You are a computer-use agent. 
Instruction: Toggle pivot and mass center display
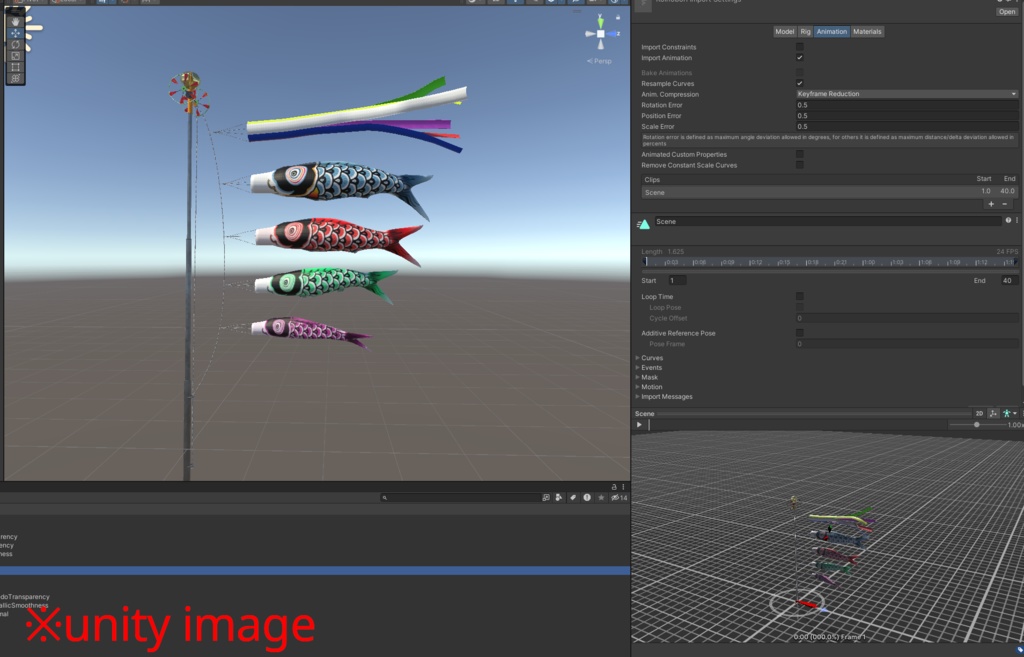pyautogui.click(x=993, y=413)
